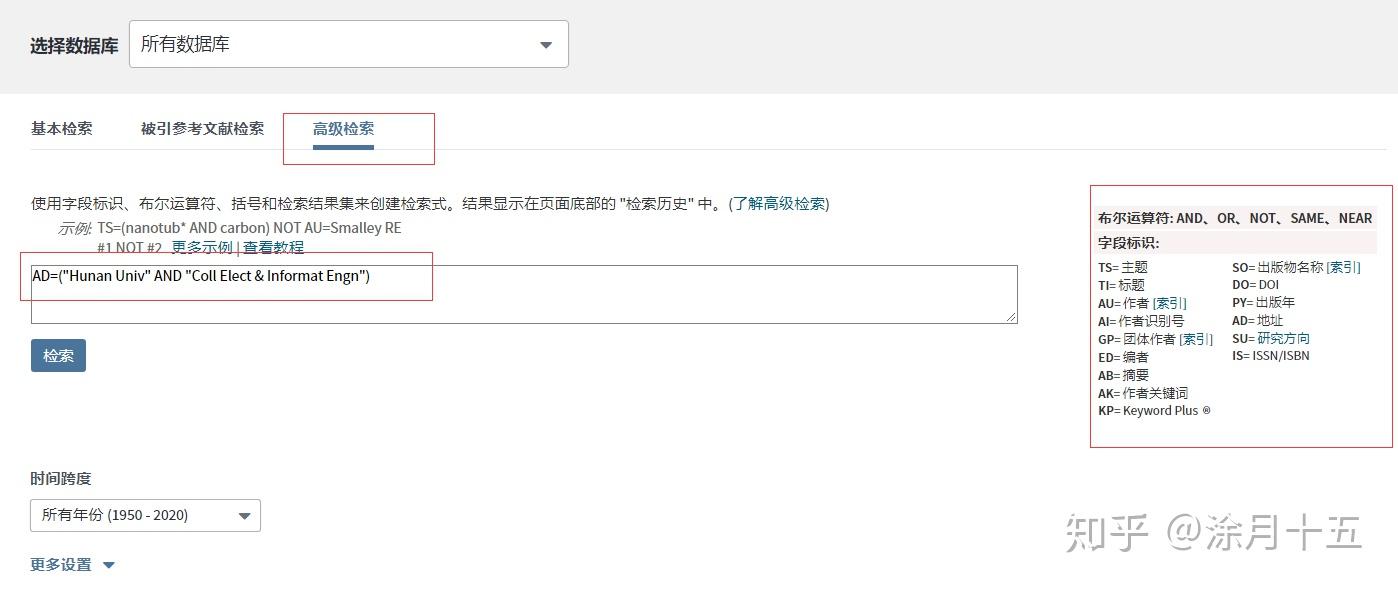This screenshot has width=1398, height=589.
Task: Click the dropdown arrow beside 所有数据库
Action: pos(546,44)
